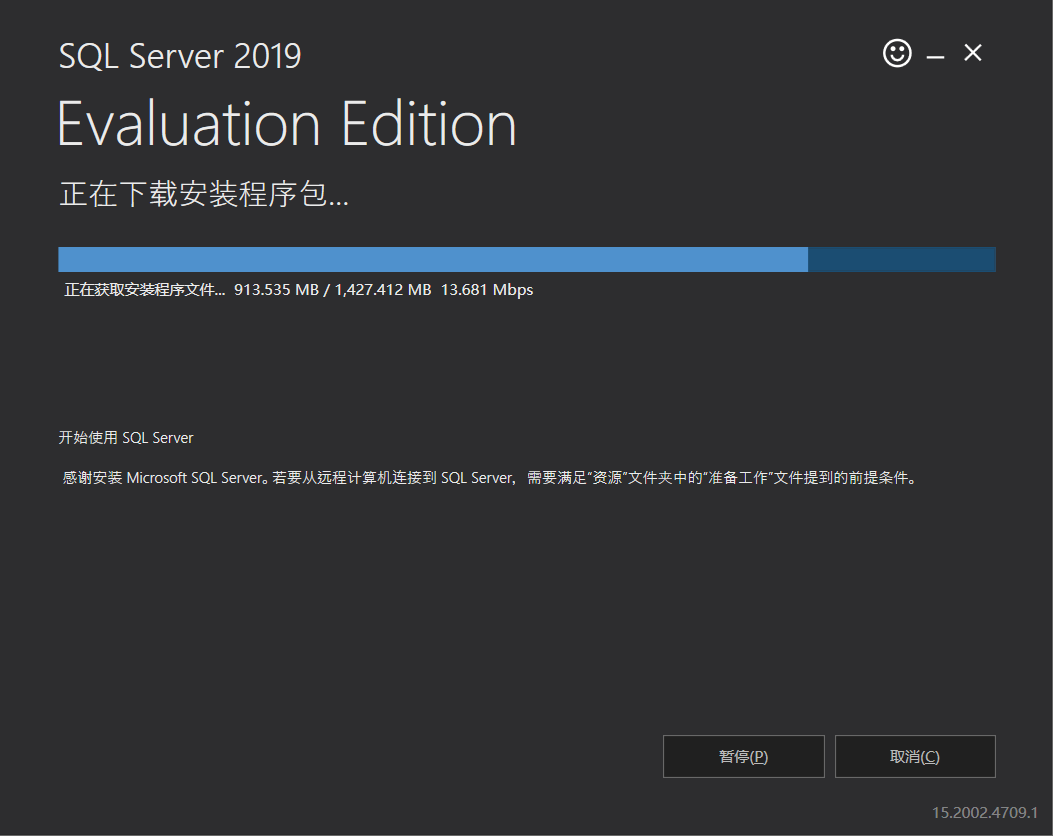Click the Evaluation Edition heading
Image resolution: width=1053 pixels, height=836 pixels.
[286, 123]
